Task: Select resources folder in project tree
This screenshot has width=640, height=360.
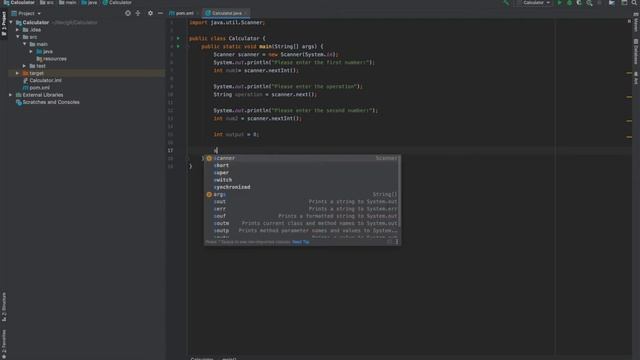Action: [51, 59]
